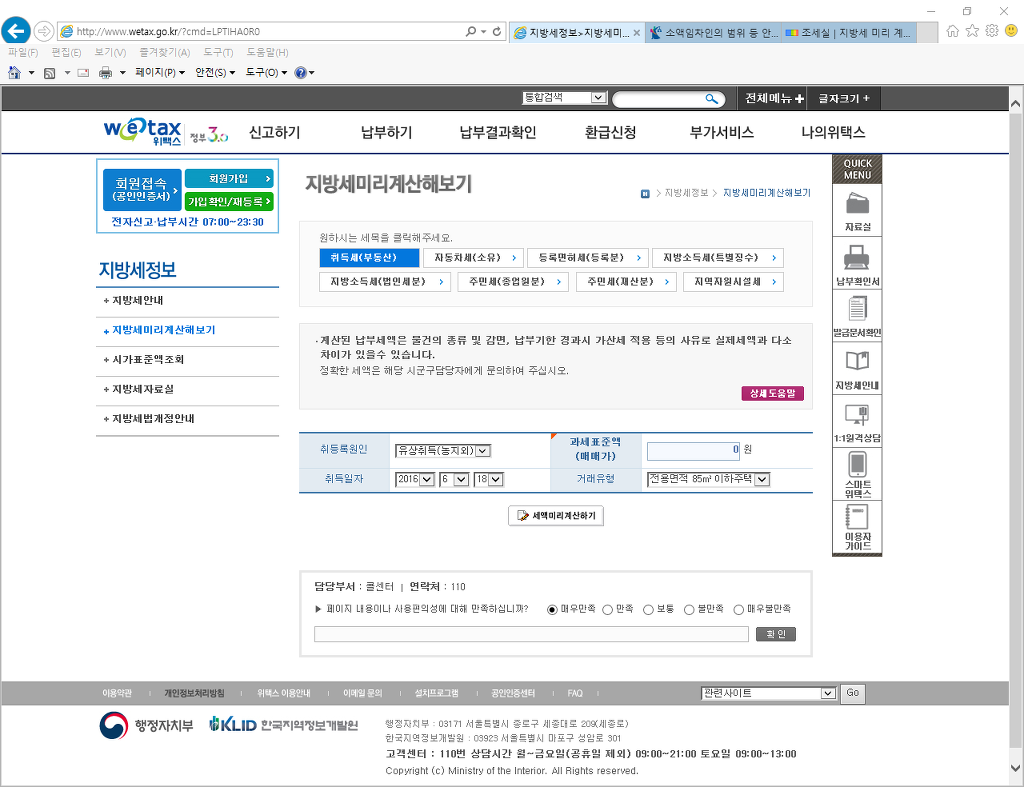1024x787 pixels.
Task: Click the 자료실 icon in quick menu
Action: (857, 205)
